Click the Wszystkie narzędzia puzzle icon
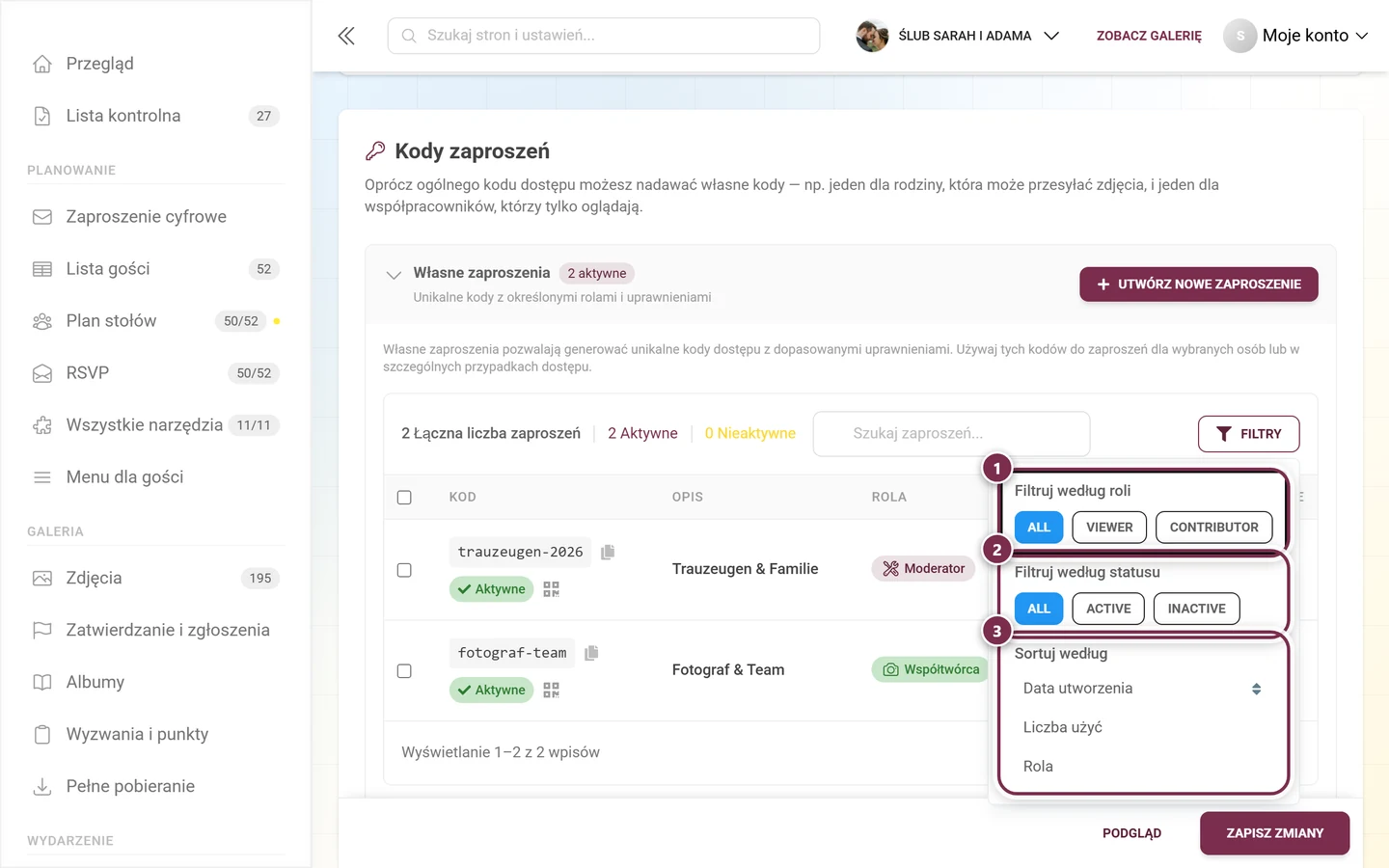Image resolution: width=1389 pixels, height=868 pixels. tap(42, 425)
